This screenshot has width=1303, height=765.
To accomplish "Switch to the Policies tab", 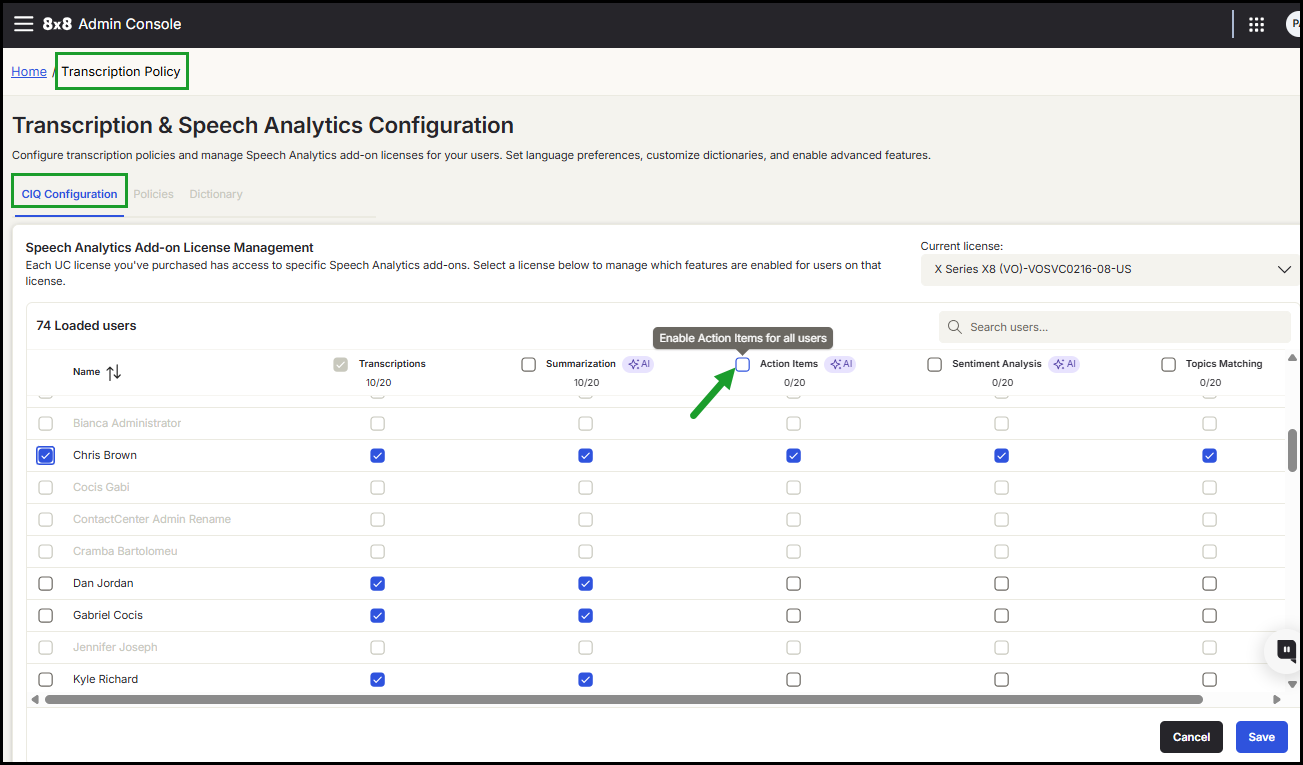I will click(x=153, y=194).
